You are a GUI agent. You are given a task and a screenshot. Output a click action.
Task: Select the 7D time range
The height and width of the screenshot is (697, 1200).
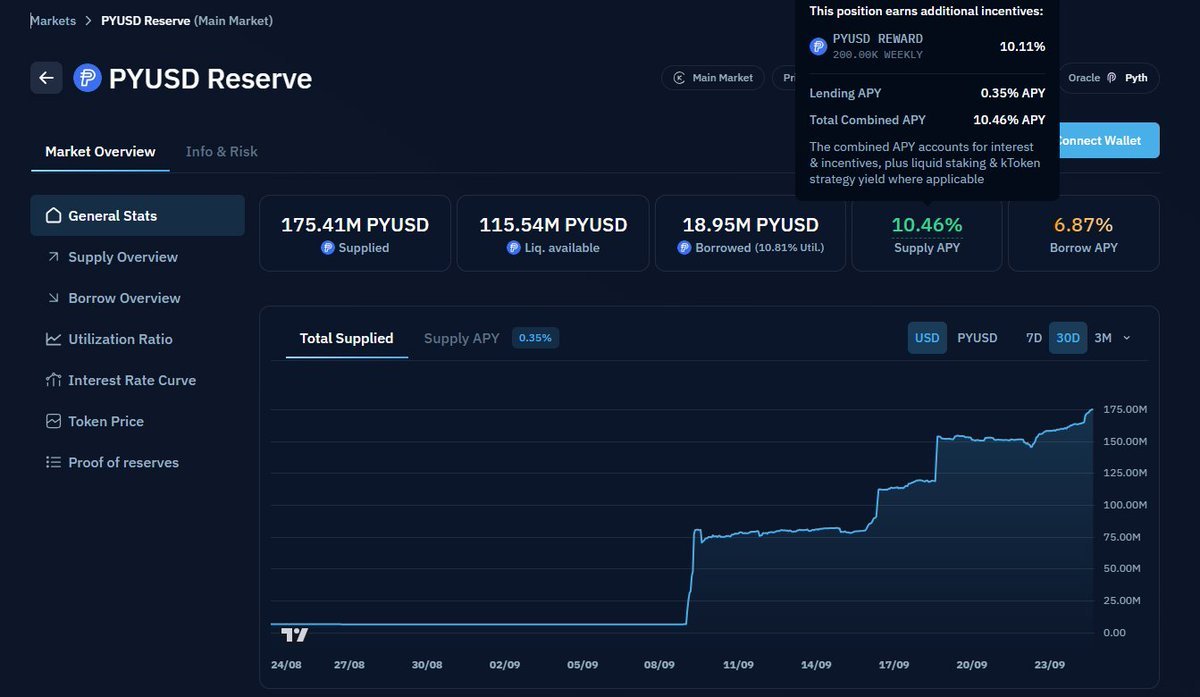click(x=1034, y=338)
